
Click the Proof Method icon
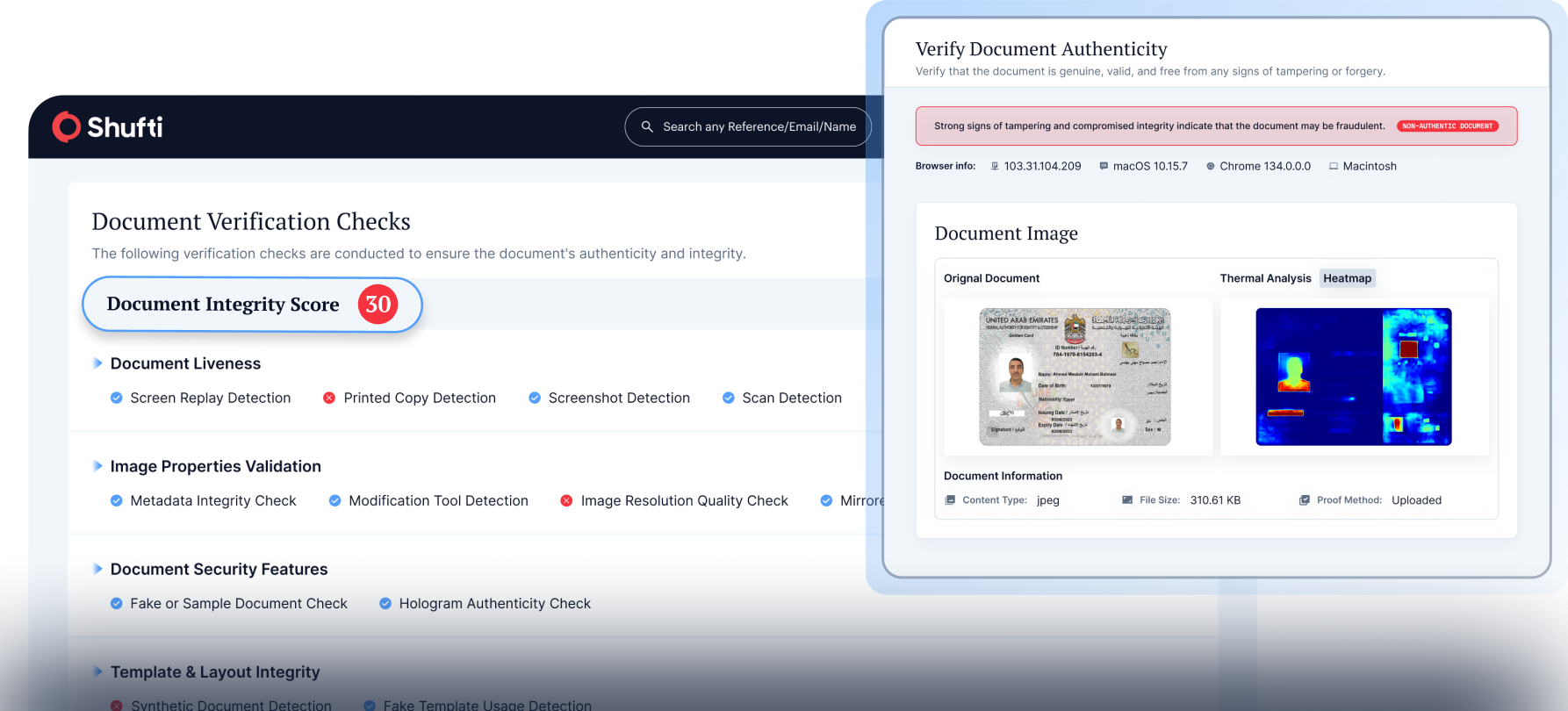(1305, 500)
